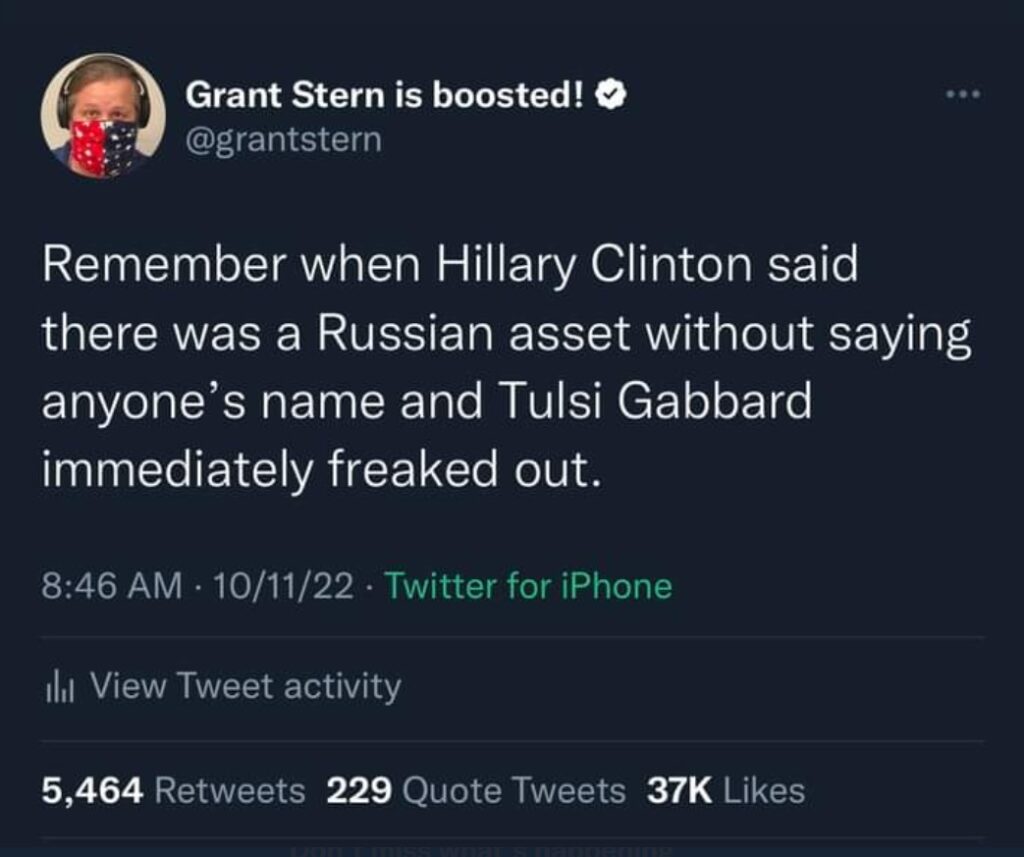Click the ellipsis icon in top right corner

[x=961, y=91]
